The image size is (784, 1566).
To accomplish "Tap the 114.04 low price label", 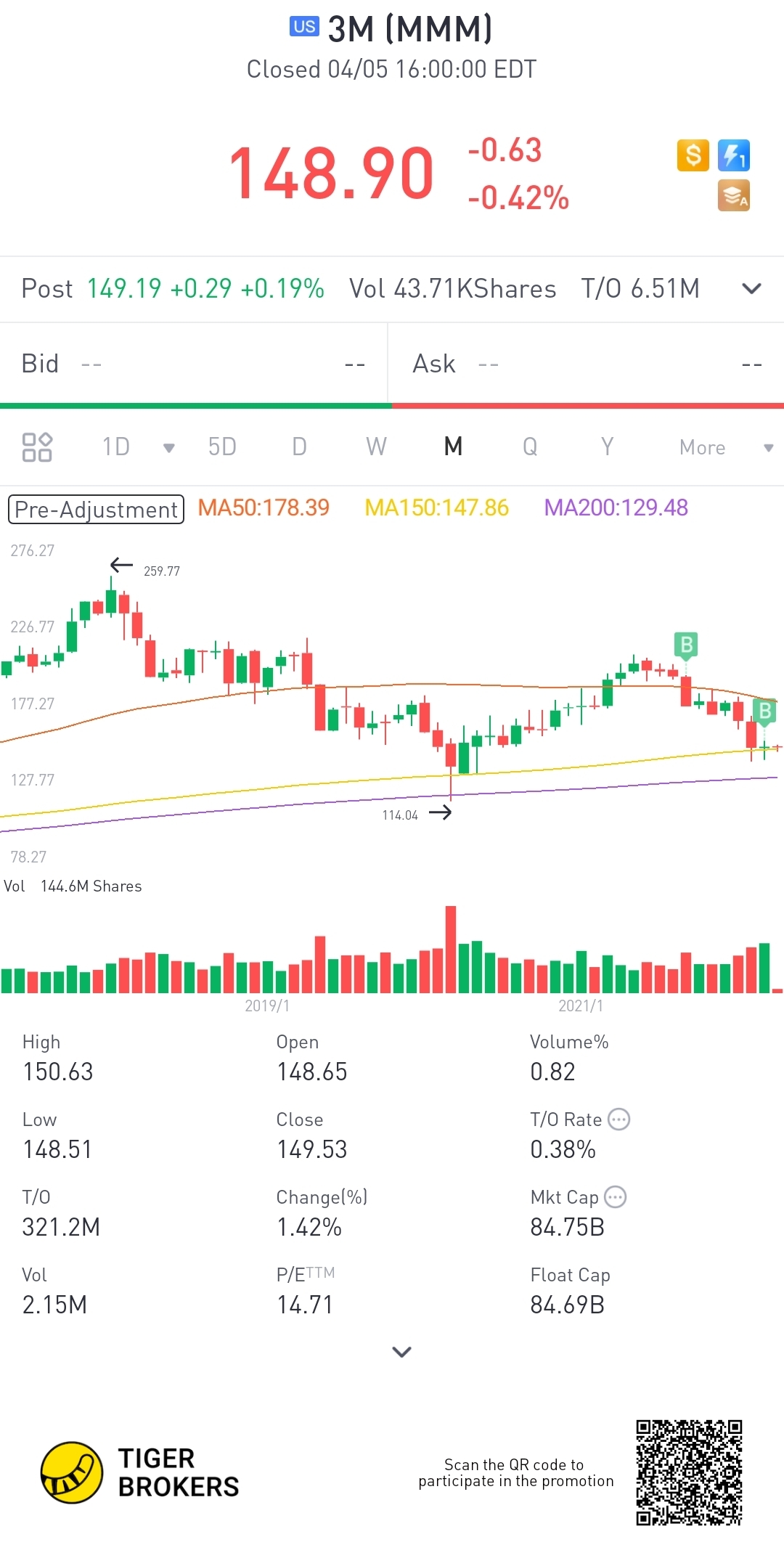I will [400, 815].
